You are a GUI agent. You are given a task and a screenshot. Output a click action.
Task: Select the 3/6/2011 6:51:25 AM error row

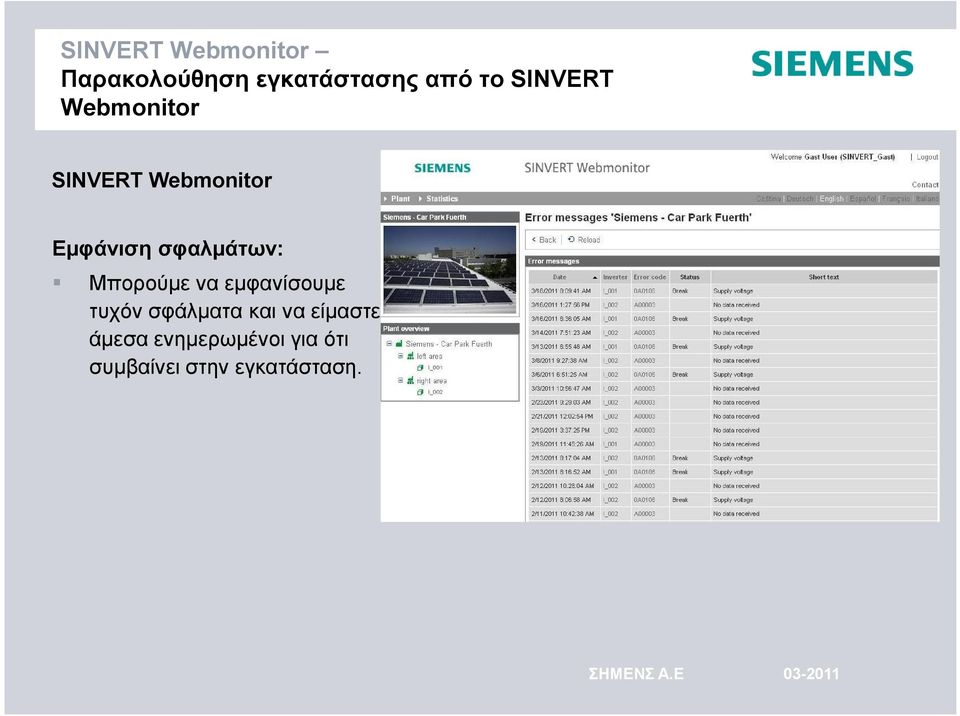point(733,375)
